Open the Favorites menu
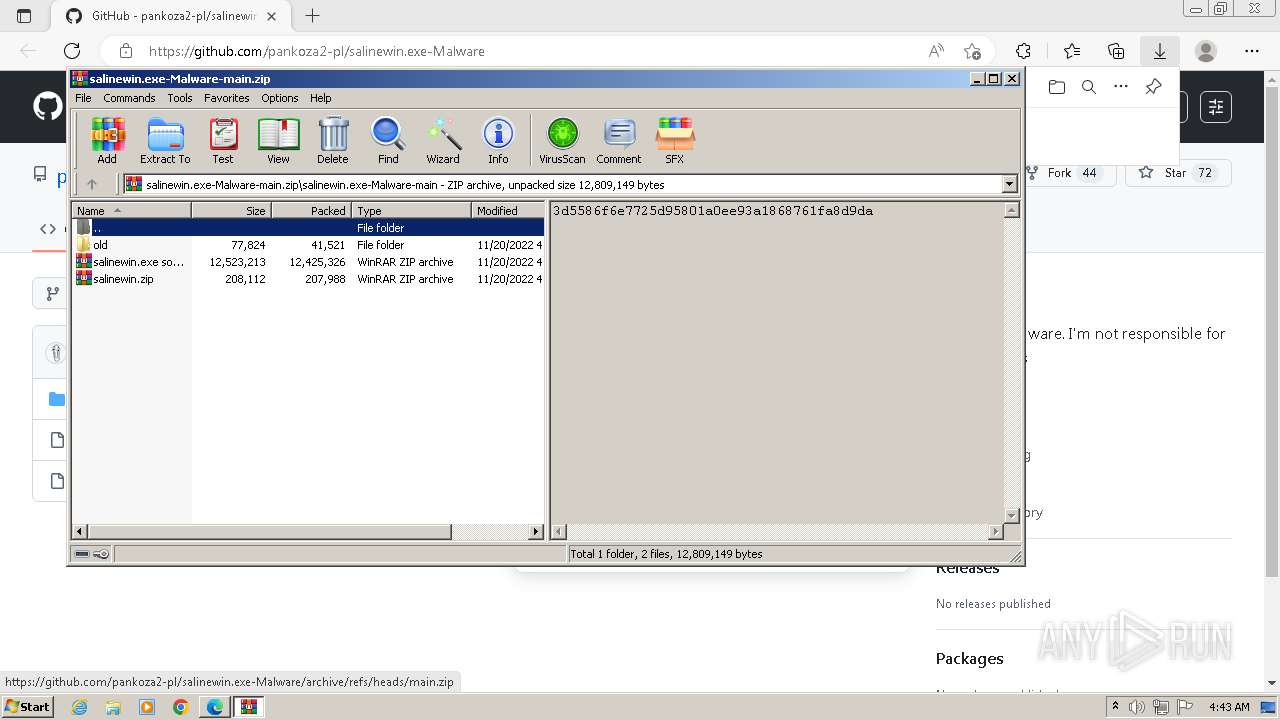Viewport: 1280px width, 720px height. coord(227,98)
